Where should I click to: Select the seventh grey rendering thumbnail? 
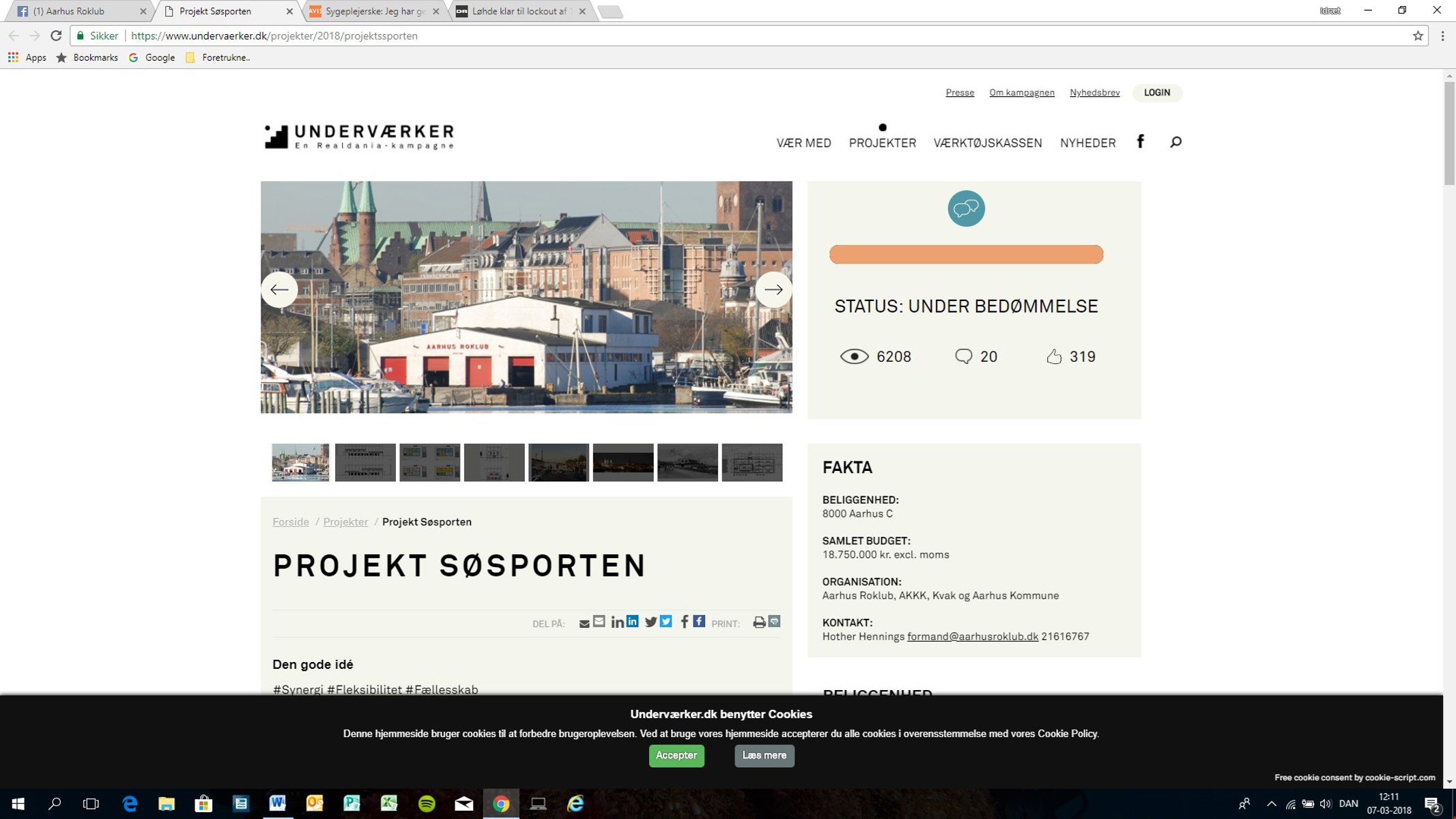687,463
